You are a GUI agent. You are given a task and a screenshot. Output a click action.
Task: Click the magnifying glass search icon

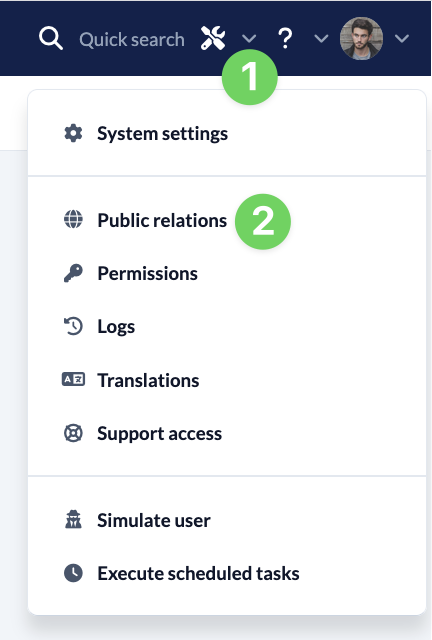pos(51,38)
